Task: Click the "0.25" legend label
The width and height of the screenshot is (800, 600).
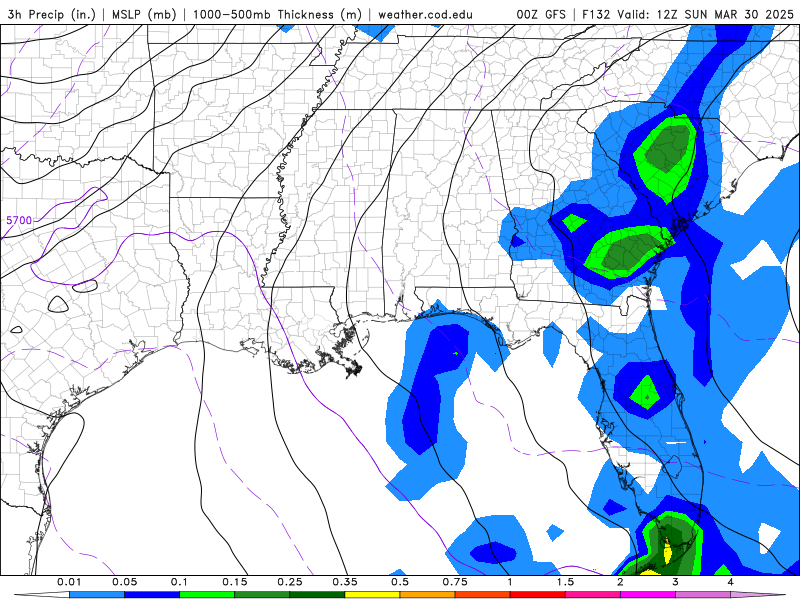Action: (290, 582)
